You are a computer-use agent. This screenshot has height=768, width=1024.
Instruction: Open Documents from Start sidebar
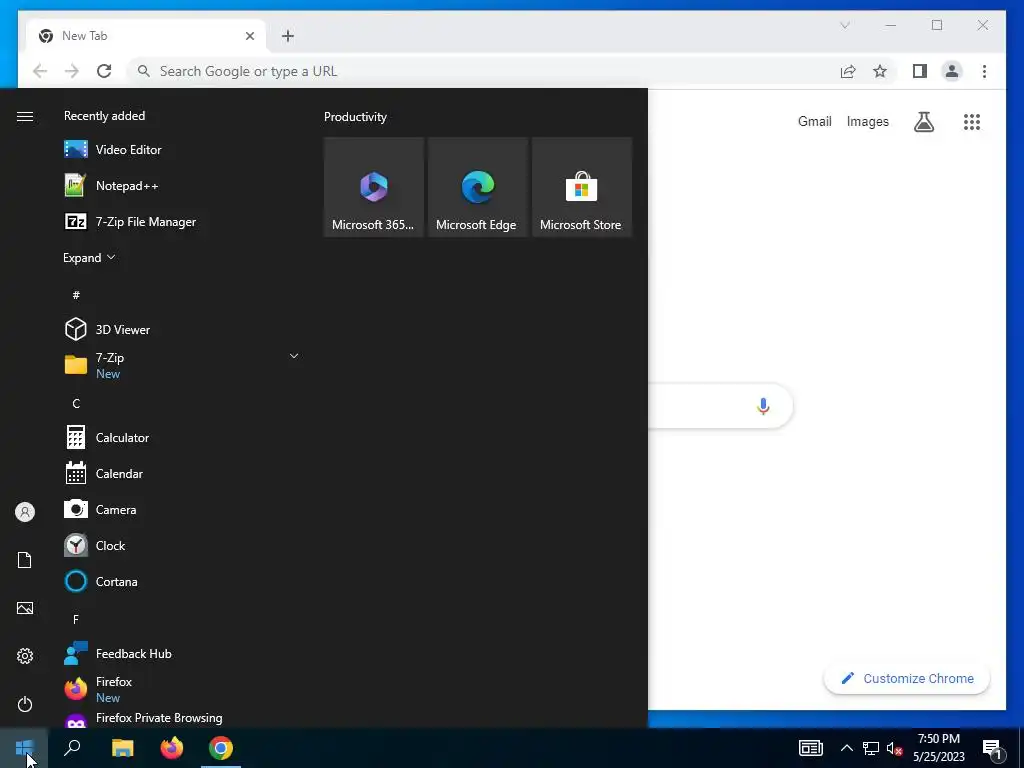pos(25,560)
